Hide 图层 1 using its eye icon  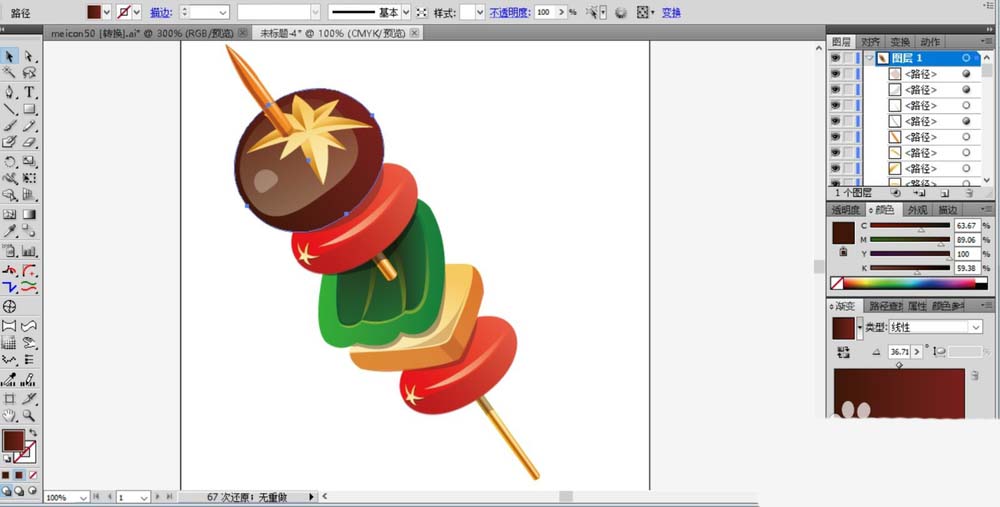tap(835, 58)
